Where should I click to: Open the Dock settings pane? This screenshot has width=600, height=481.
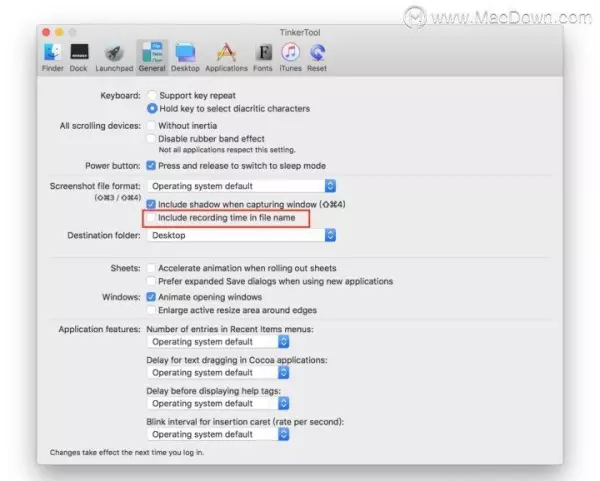79,57
